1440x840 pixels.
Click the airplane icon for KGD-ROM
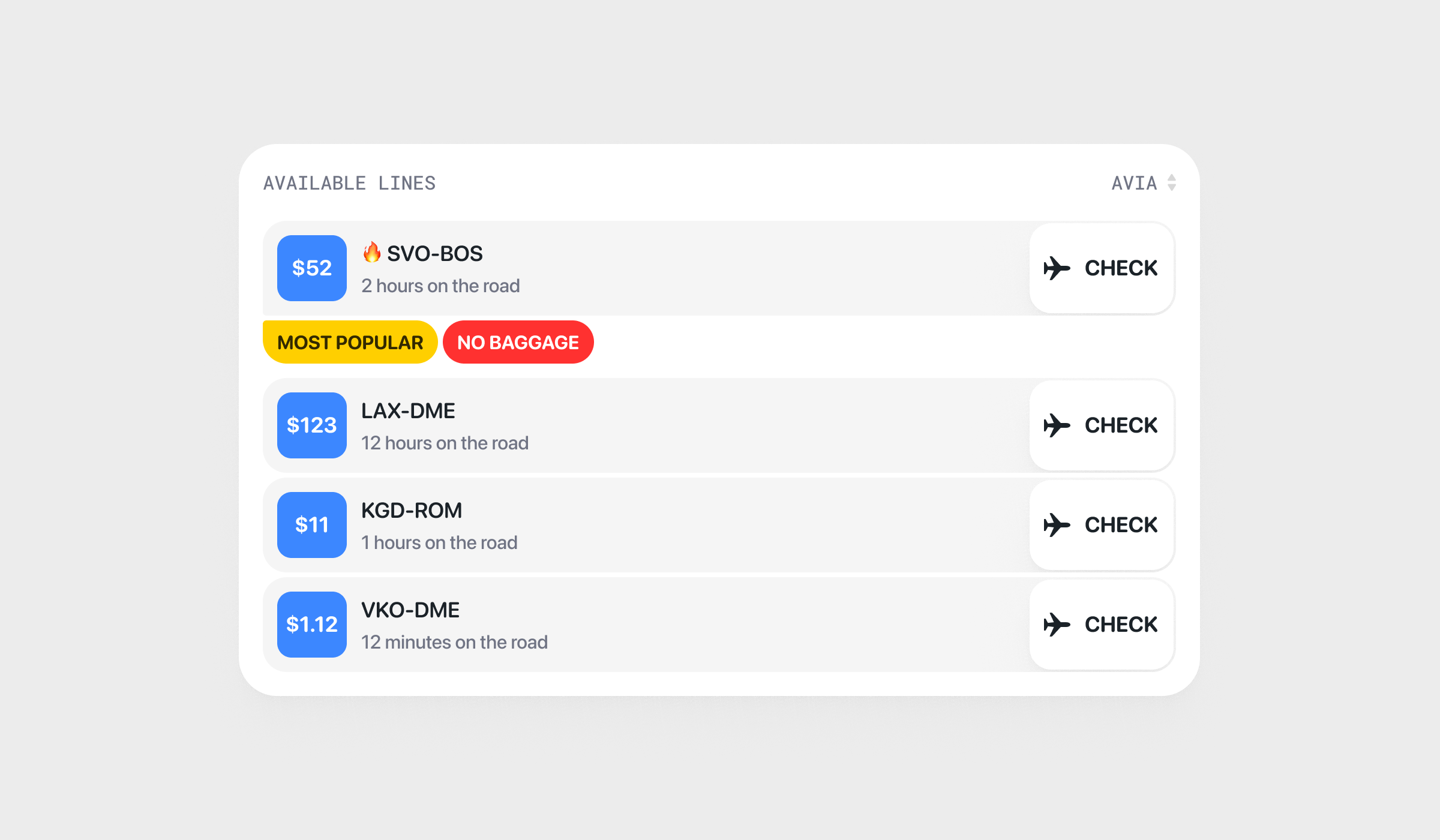pyautogui.click(x=1057, y=525)
